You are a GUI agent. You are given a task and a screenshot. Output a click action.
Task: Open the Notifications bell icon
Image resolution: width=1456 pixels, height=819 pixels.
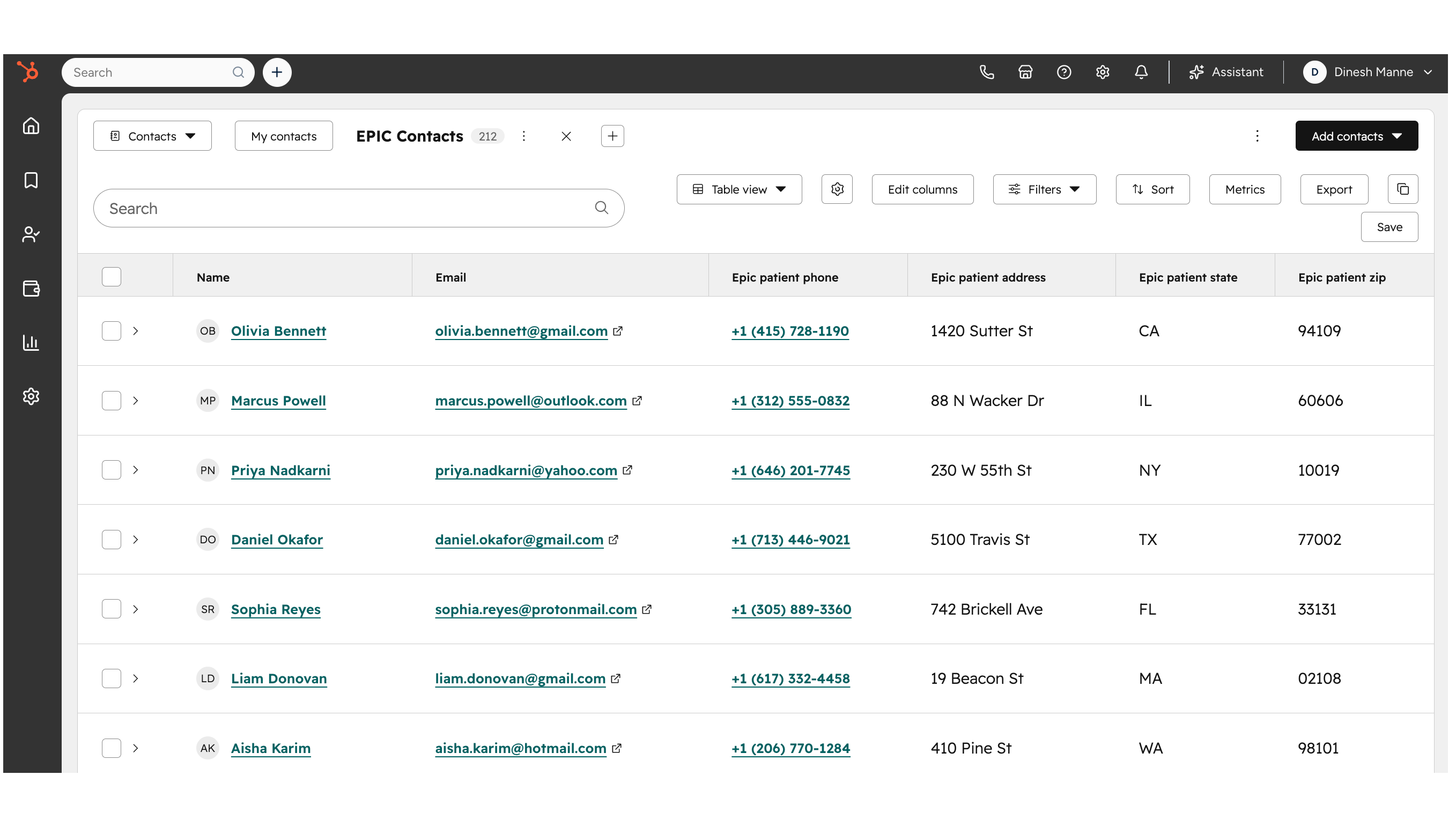(1141, 72)
